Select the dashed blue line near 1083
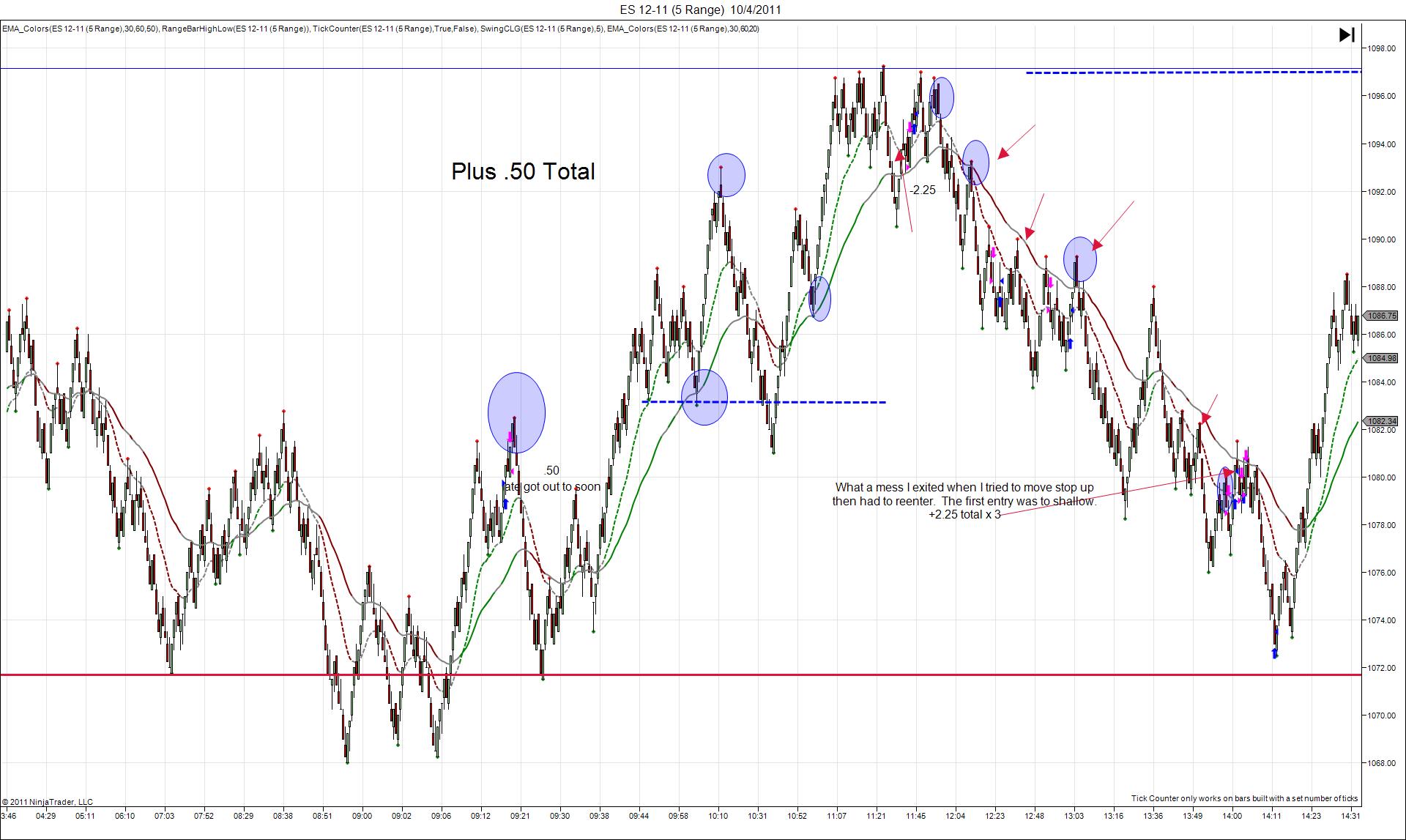Viewport: 1406px width, 840px height. point(764,402)
